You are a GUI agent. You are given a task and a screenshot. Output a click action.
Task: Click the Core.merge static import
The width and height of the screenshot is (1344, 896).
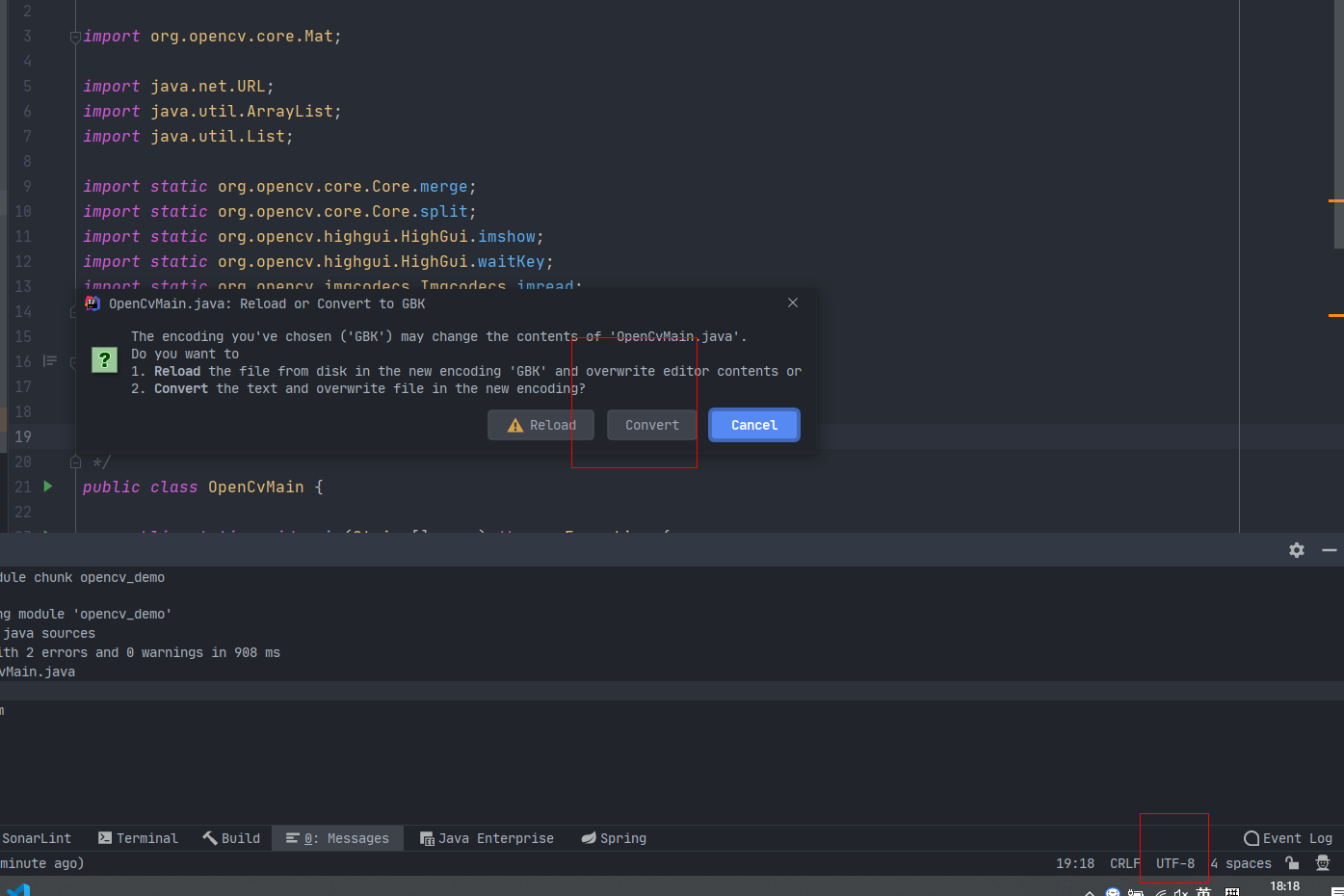pyautogui.click(x=279, y=186)
